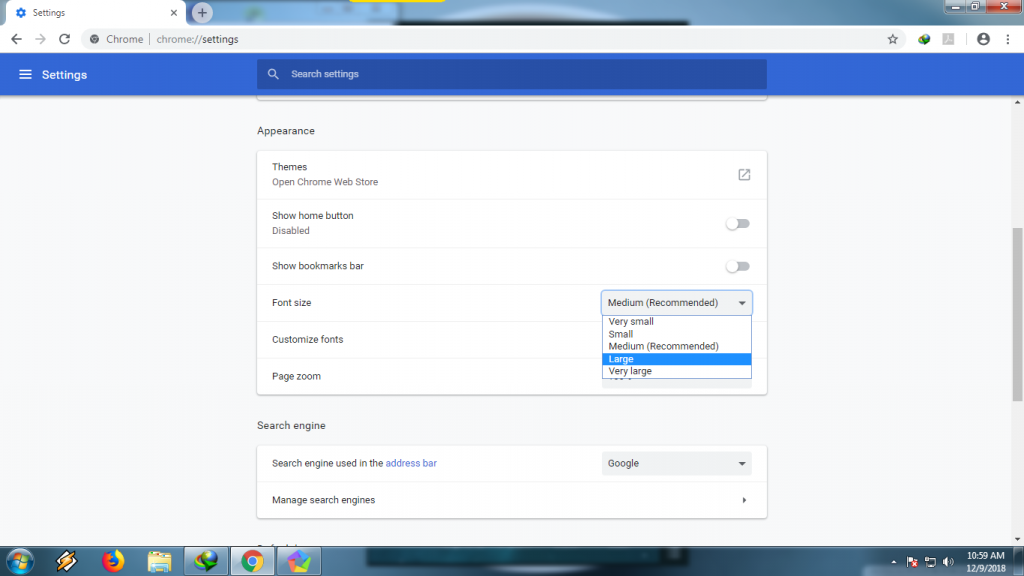Image resolution: width=1024 pixels, height=576 pixels.
Task: Open the Font size dropdown
Action: pyautogui.click(x=677, y=303)
